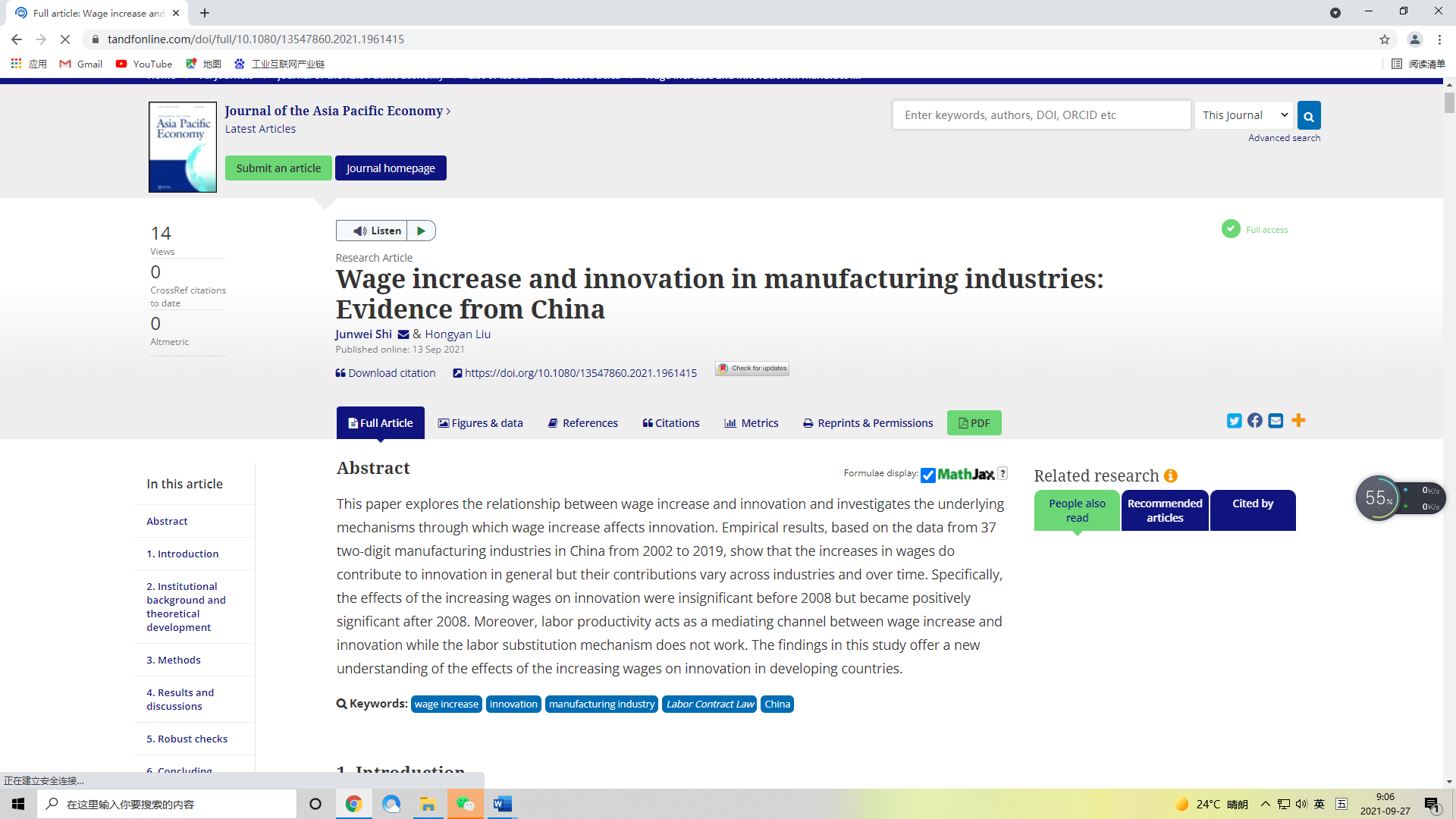
Task: Open the References tab
Action: [582, 423]
